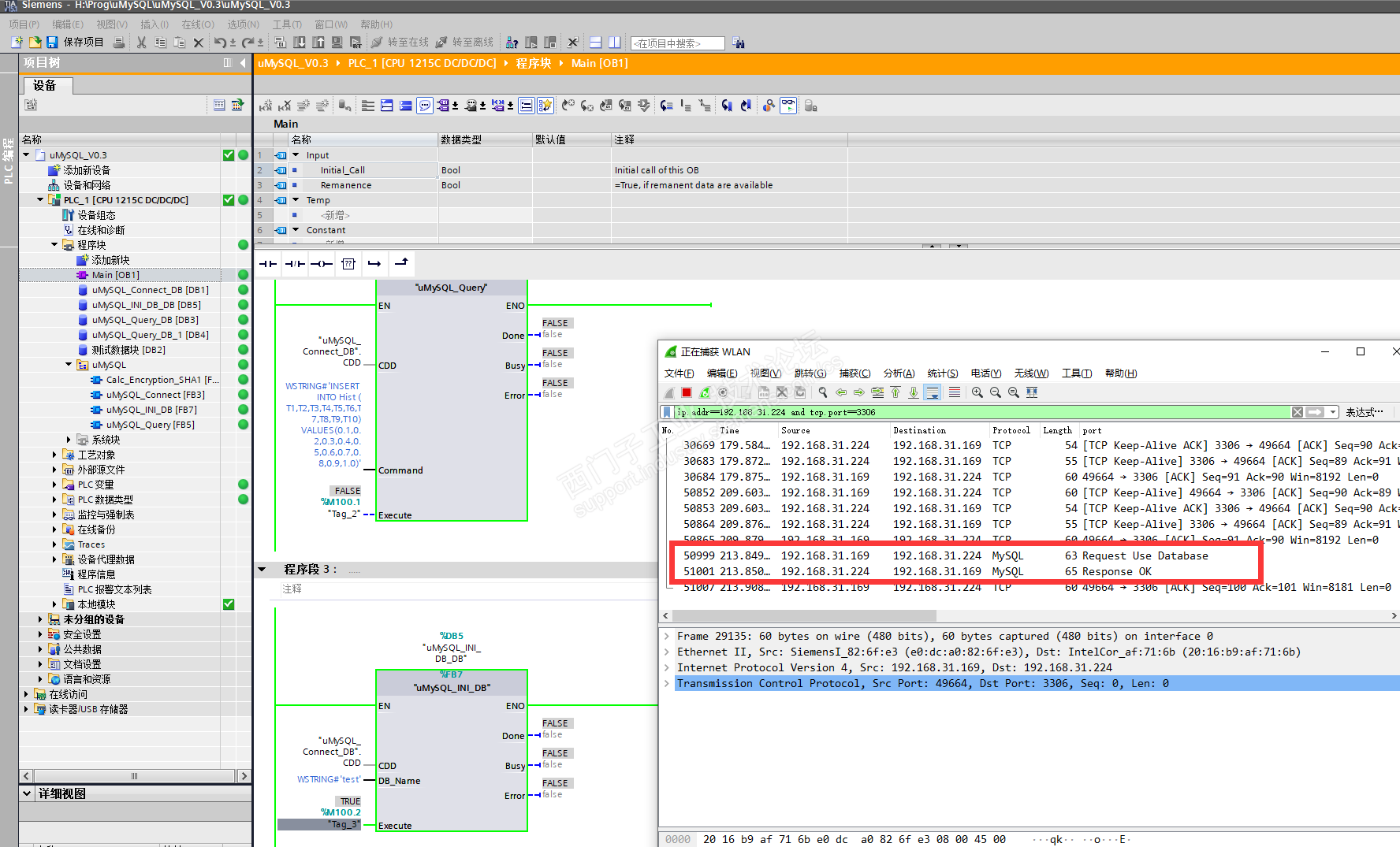Toggle monitoring on/off glasses icon
1400x847 pixels.
point(788,106)
